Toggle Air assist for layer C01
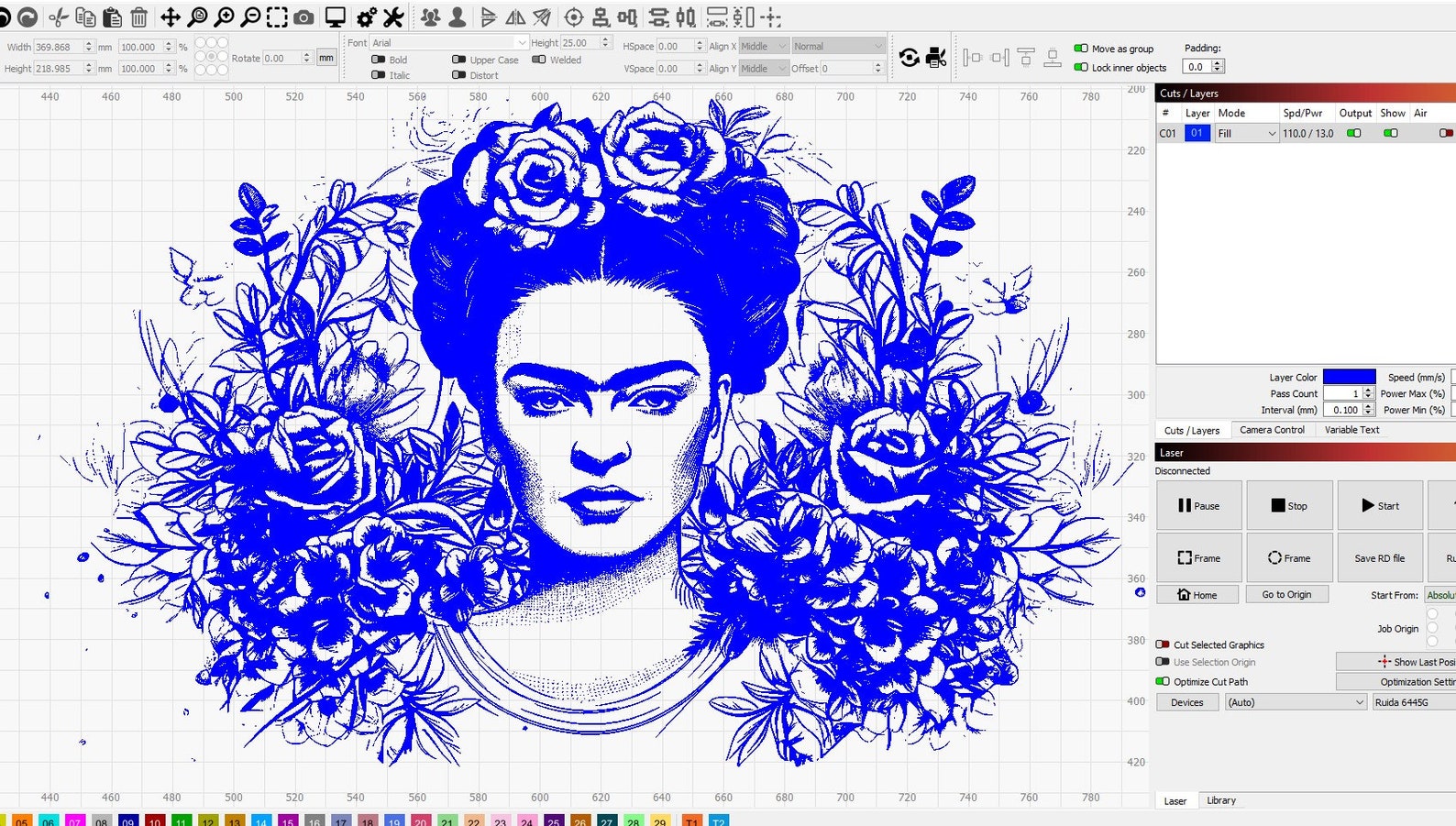Image resolution: width=1456 pixels, height=826 pixels. [1446, 133]
